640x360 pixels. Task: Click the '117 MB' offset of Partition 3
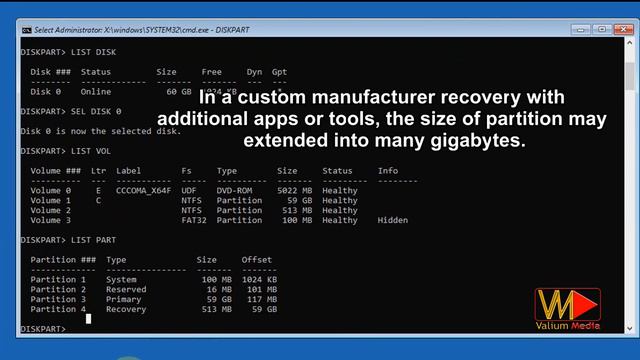(262, 299)
